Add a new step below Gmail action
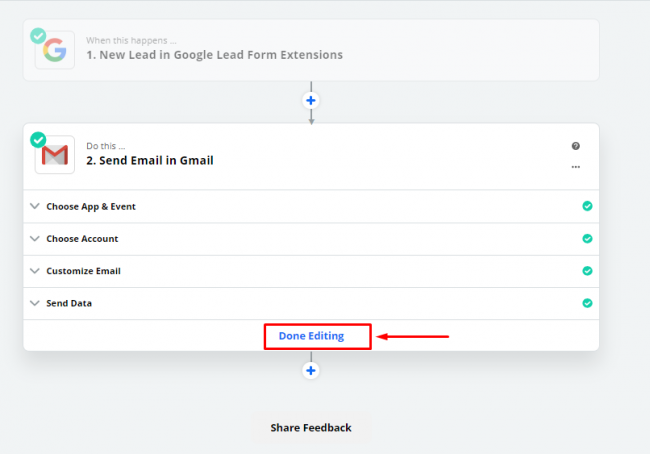Image resolution: width=650 pixels, height=454 pixels. 311,370
